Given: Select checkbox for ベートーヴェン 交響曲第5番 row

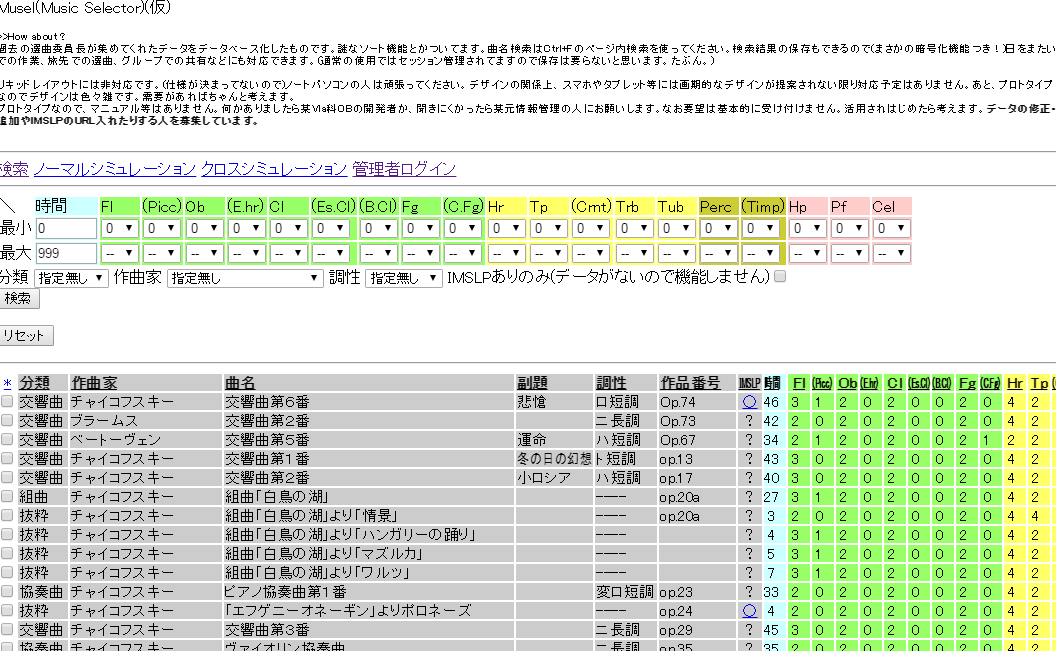Looking at the screenshot, I should pyautogui.click(x=8, y=440).
